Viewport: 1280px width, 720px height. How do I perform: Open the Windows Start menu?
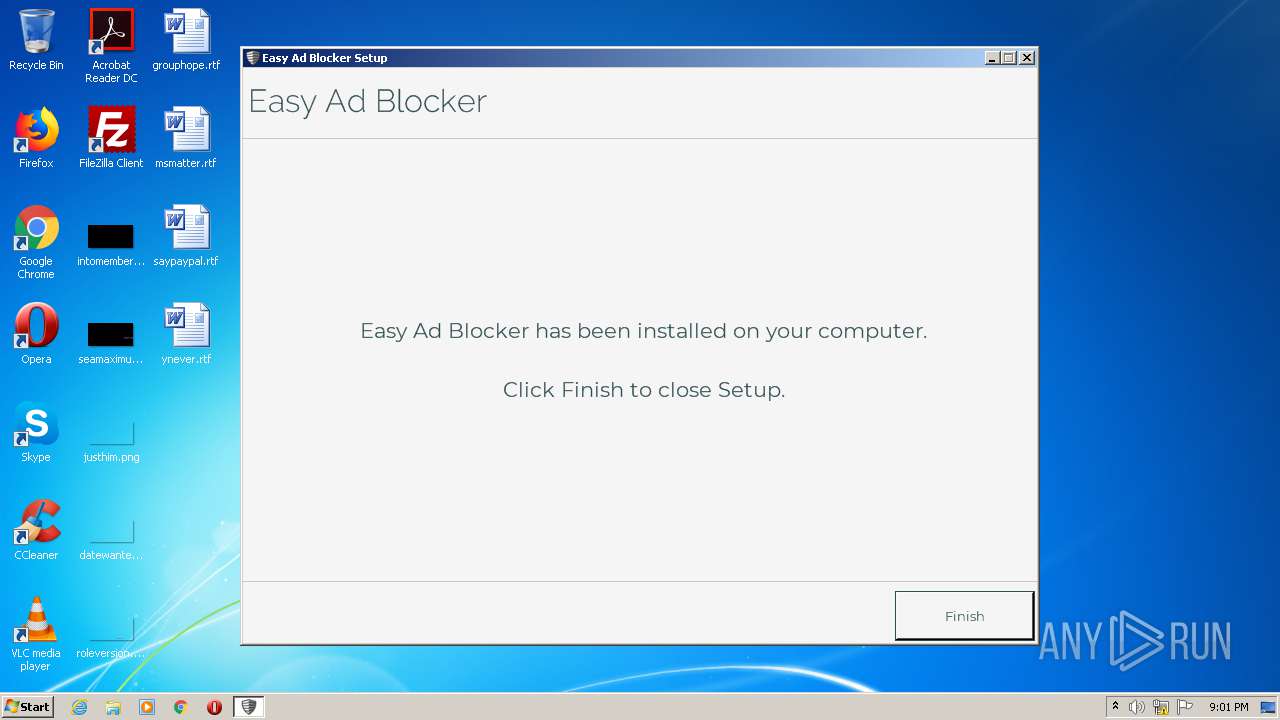(x=28, y=707)
